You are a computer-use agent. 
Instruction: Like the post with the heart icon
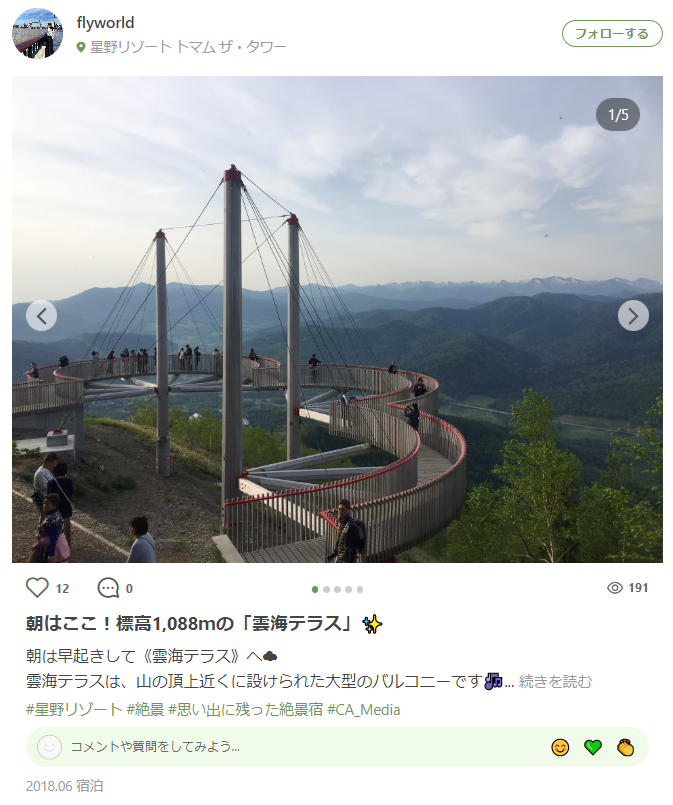pyautogui.click(x=37, y=588)
